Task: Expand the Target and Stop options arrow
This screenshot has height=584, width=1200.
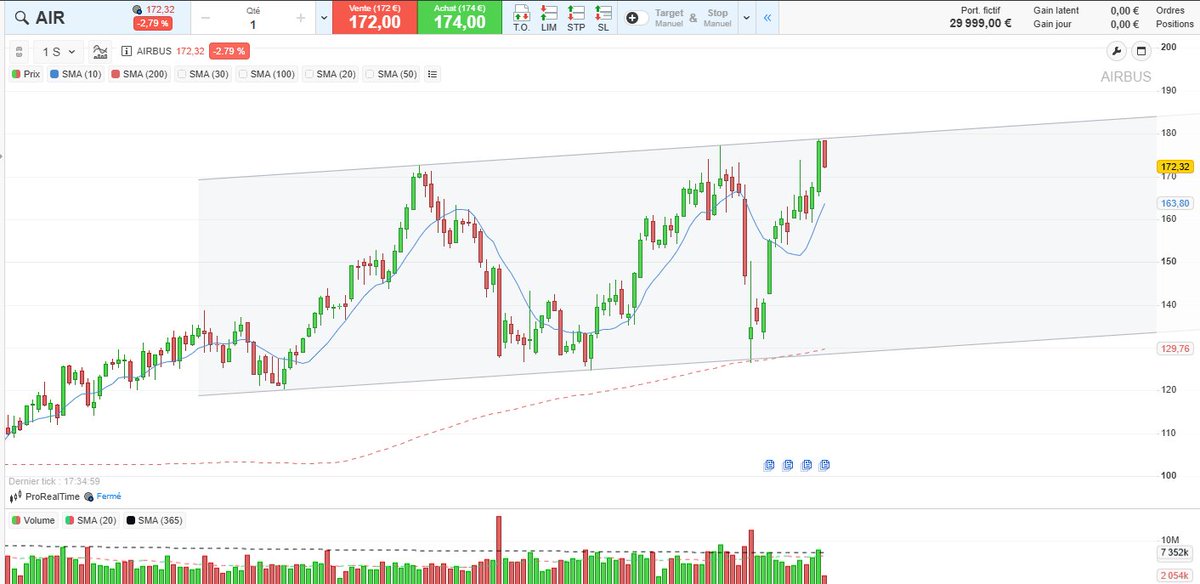Action: click(x=746, y=18)
